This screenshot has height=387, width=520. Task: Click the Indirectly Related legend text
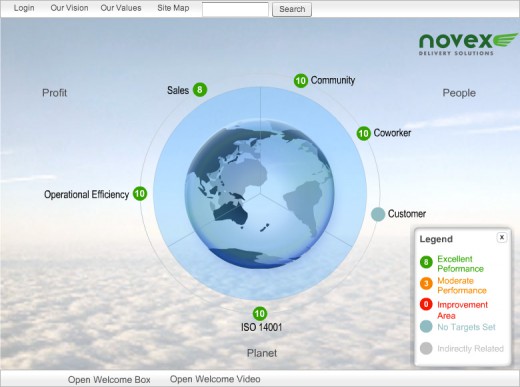click(x=470, y=349)
